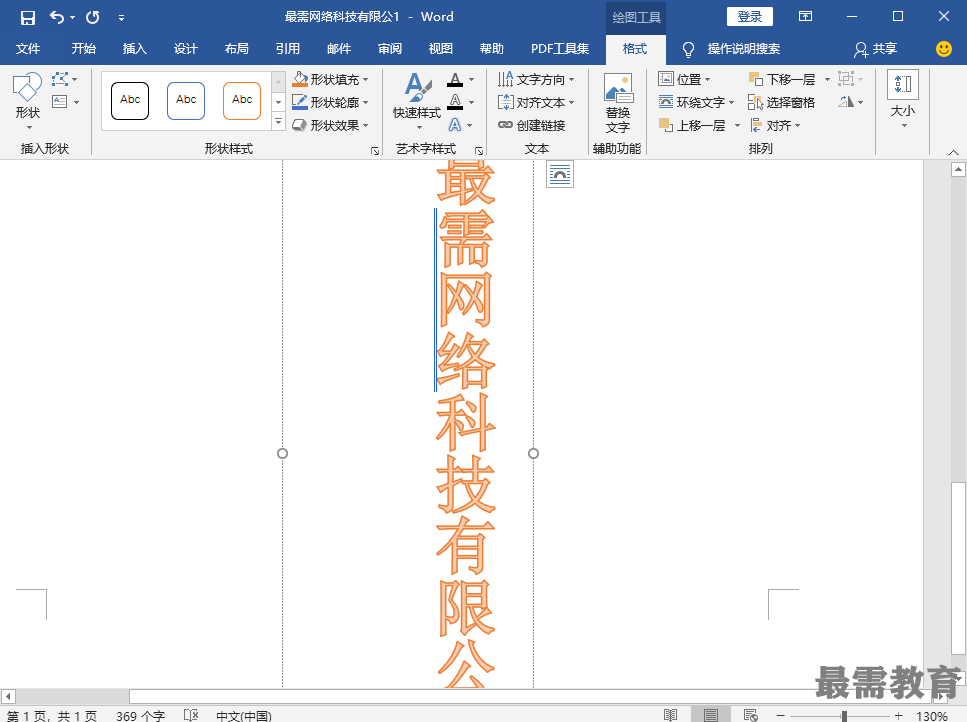Image resolution: width=967 pixels, height=722 pixels.
Task: Switch to the 开始 (Home) tab
Action: point(83,49)
